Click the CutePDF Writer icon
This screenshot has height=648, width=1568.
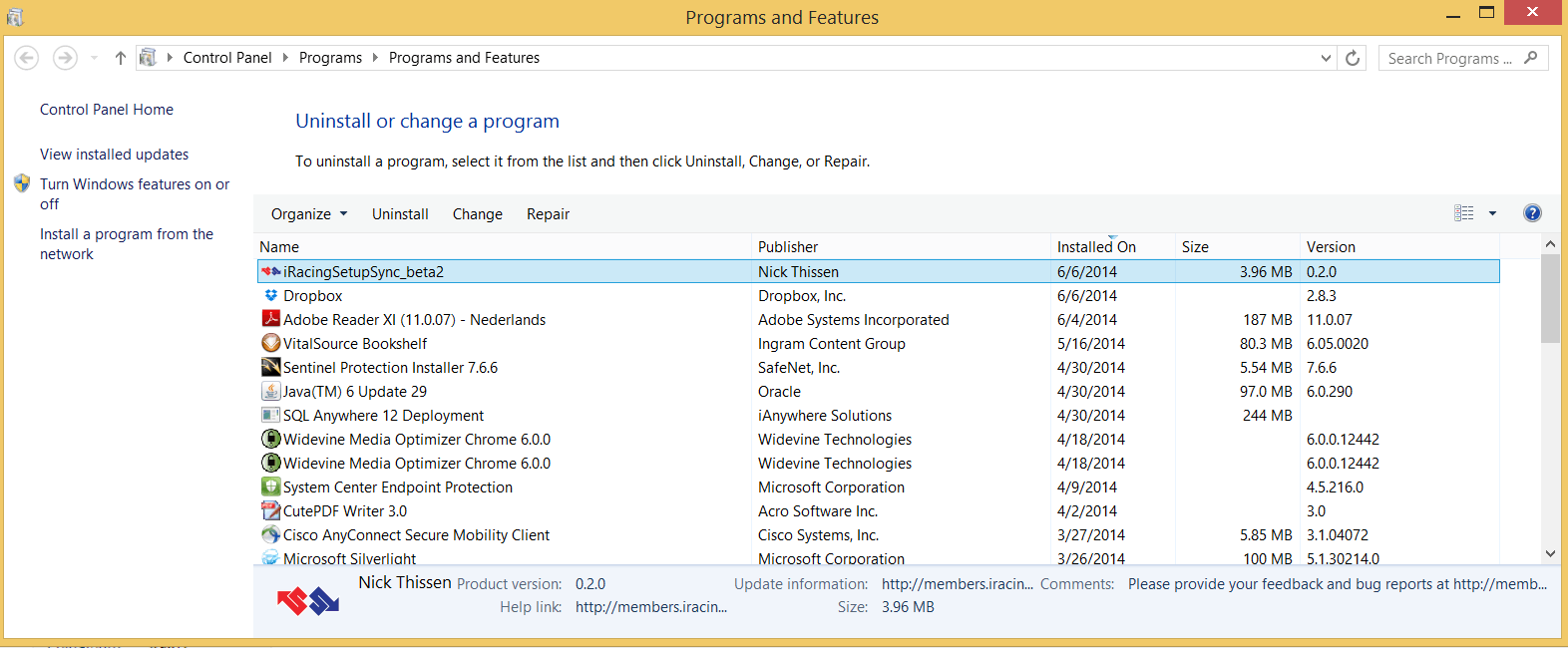point(270,511)
